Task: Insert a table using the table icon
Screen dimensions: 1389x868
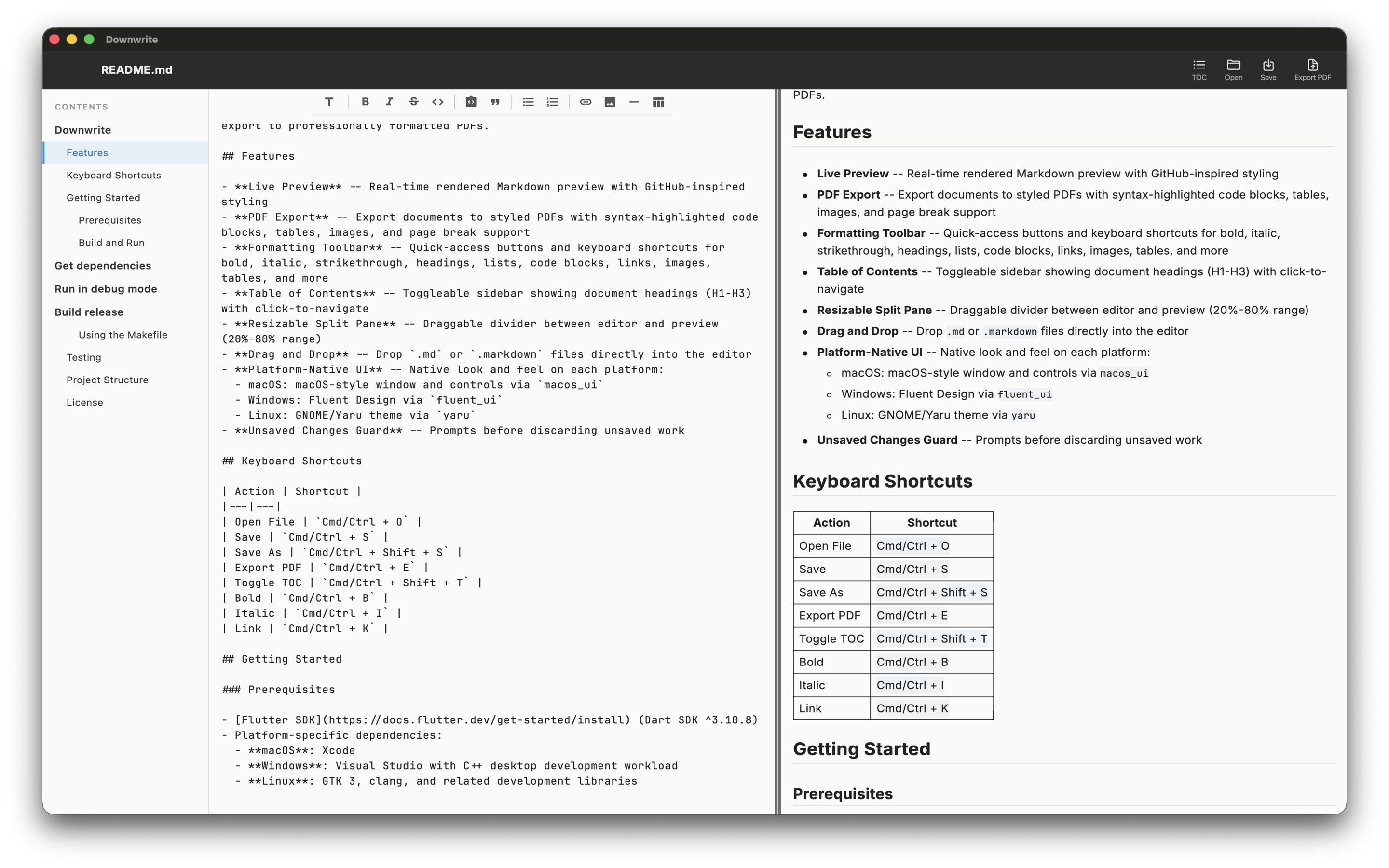Action: 658,102
